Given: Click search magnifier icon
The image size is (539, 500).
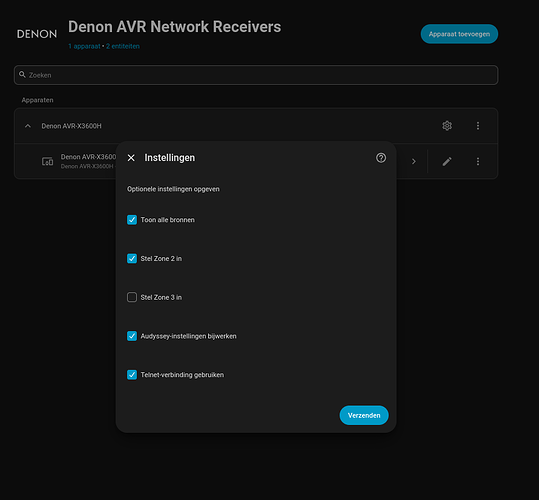Looking at the screenshot, I should pyautogui.click(x=22, y=75).
